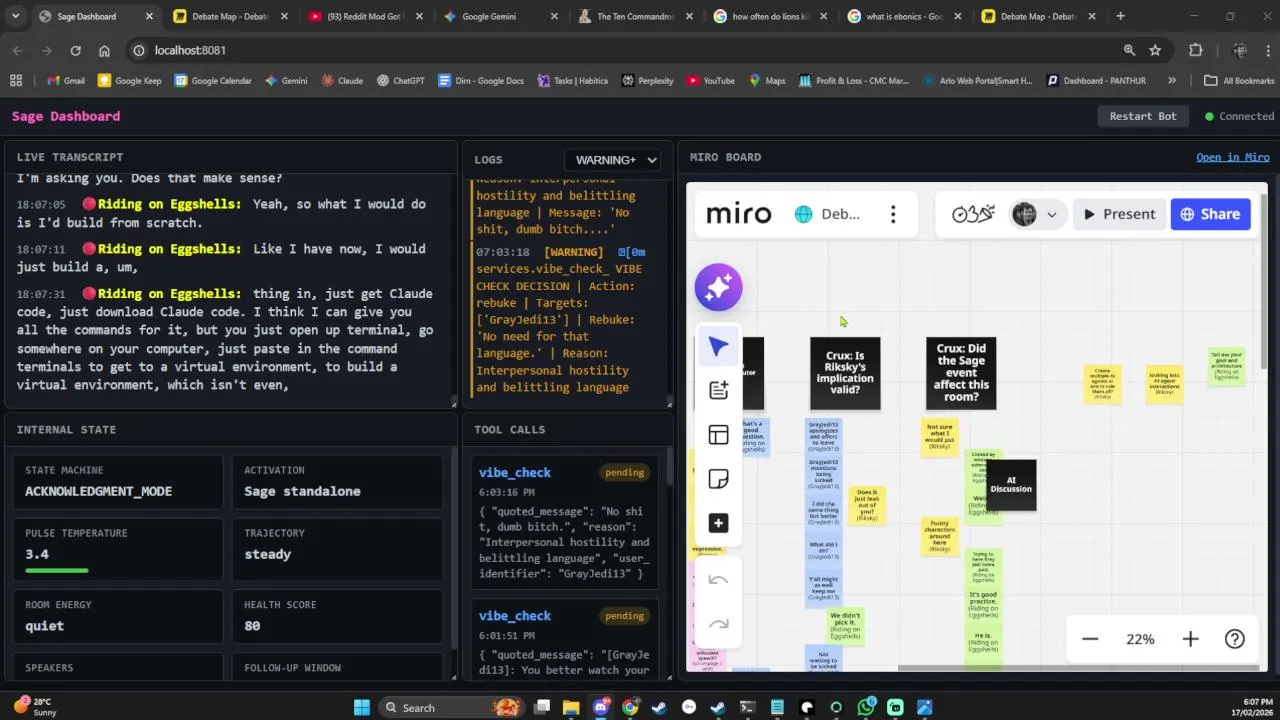Click the Open in Miro link
This screenshot has height=720, width=1280.
[1233, 157]
